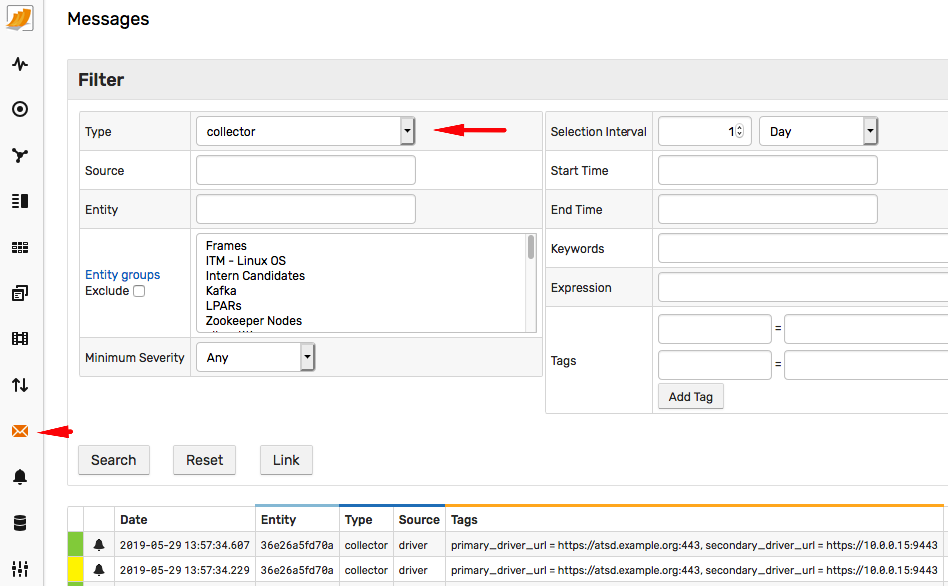Screen dimensions: 948x586
Task: Open the table columns sidebar icon
Action: tap(20, 339)
